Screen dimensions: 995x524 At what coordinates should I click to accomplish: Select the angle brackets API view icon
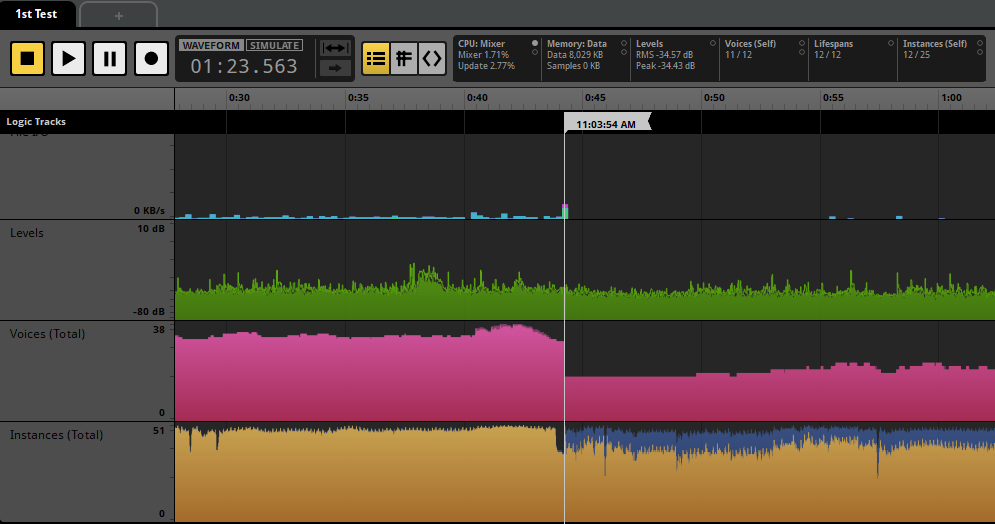point(432,59)
